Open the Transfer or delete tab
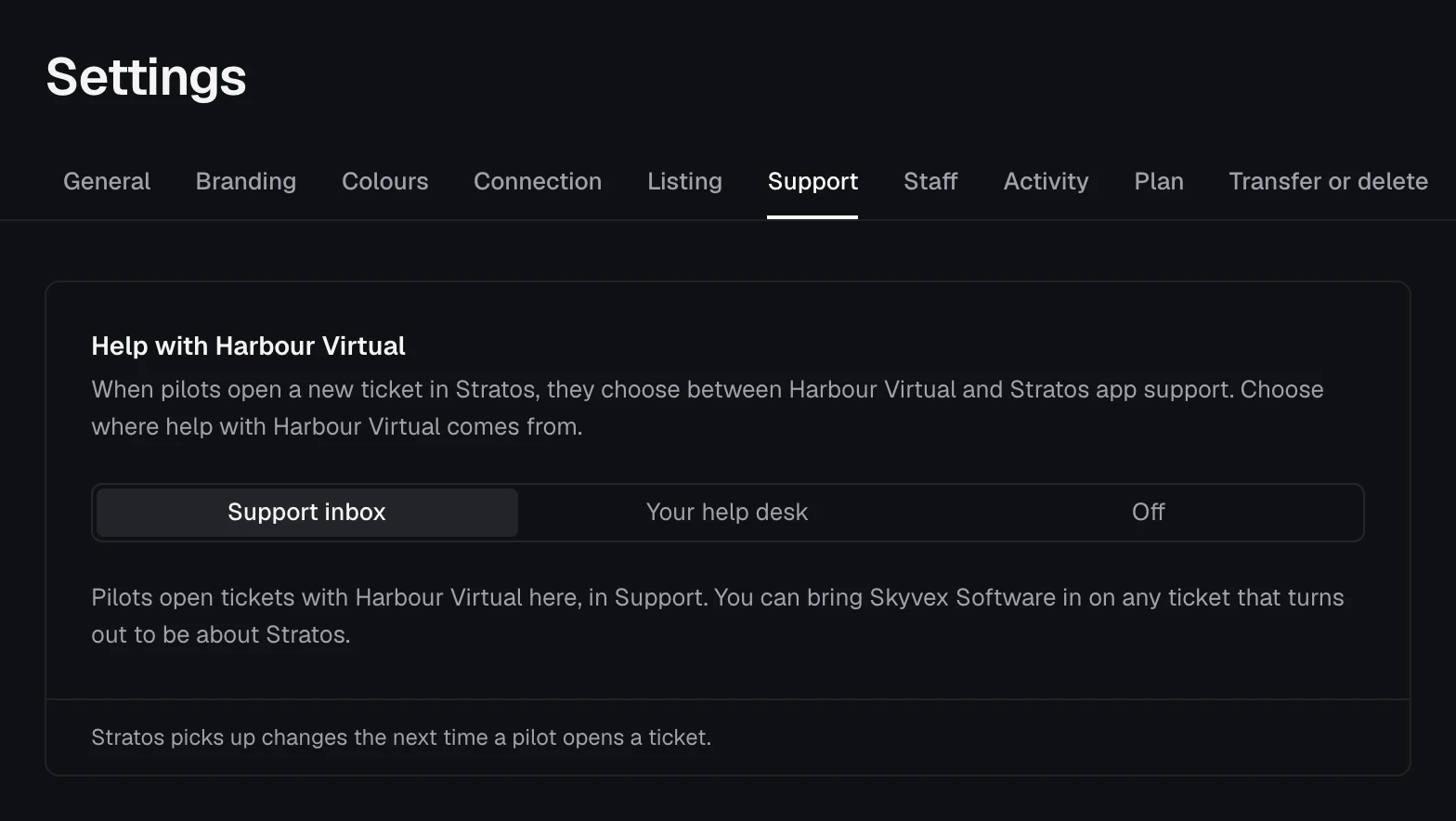Viewport: 1456px width, 821px height. [1329, 181]
